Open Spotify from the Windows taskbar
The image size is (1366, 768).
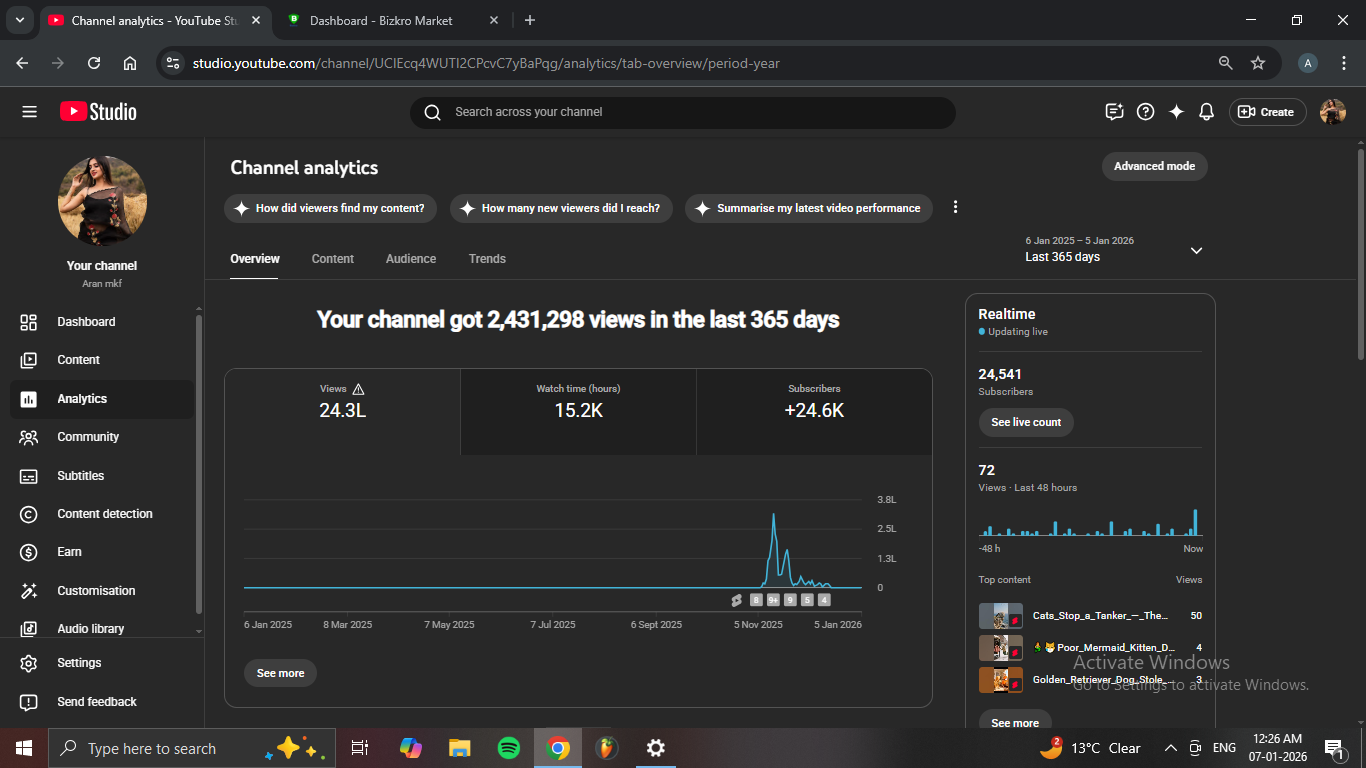[x=509, y=748]
